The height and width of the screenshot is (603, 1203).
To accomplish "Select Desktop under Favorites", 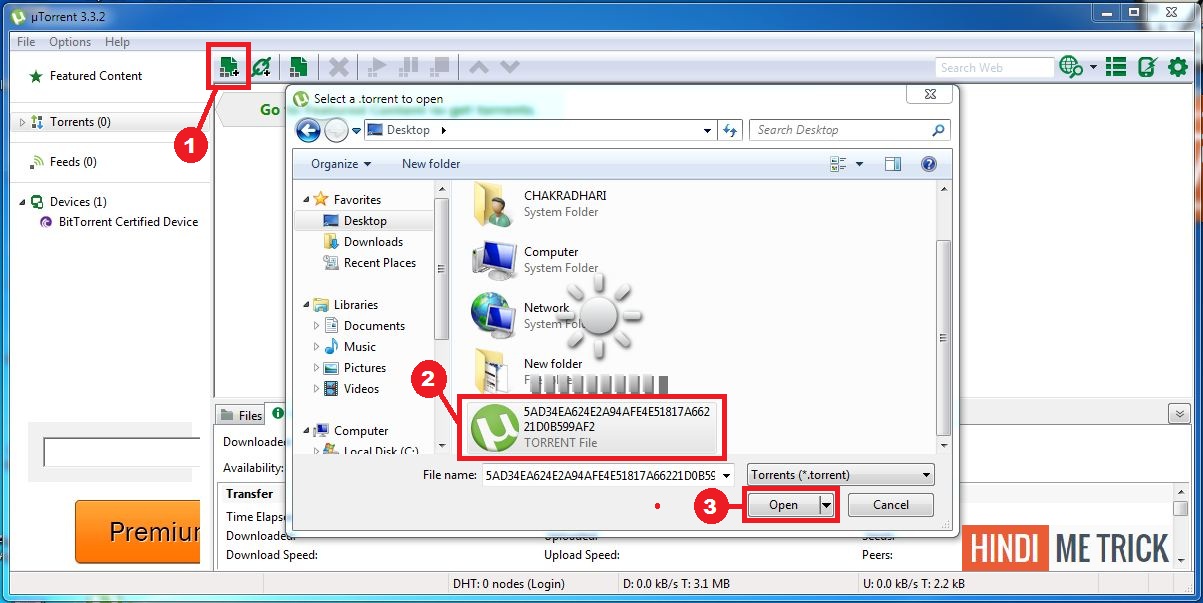I will click(x=365, y=221).
